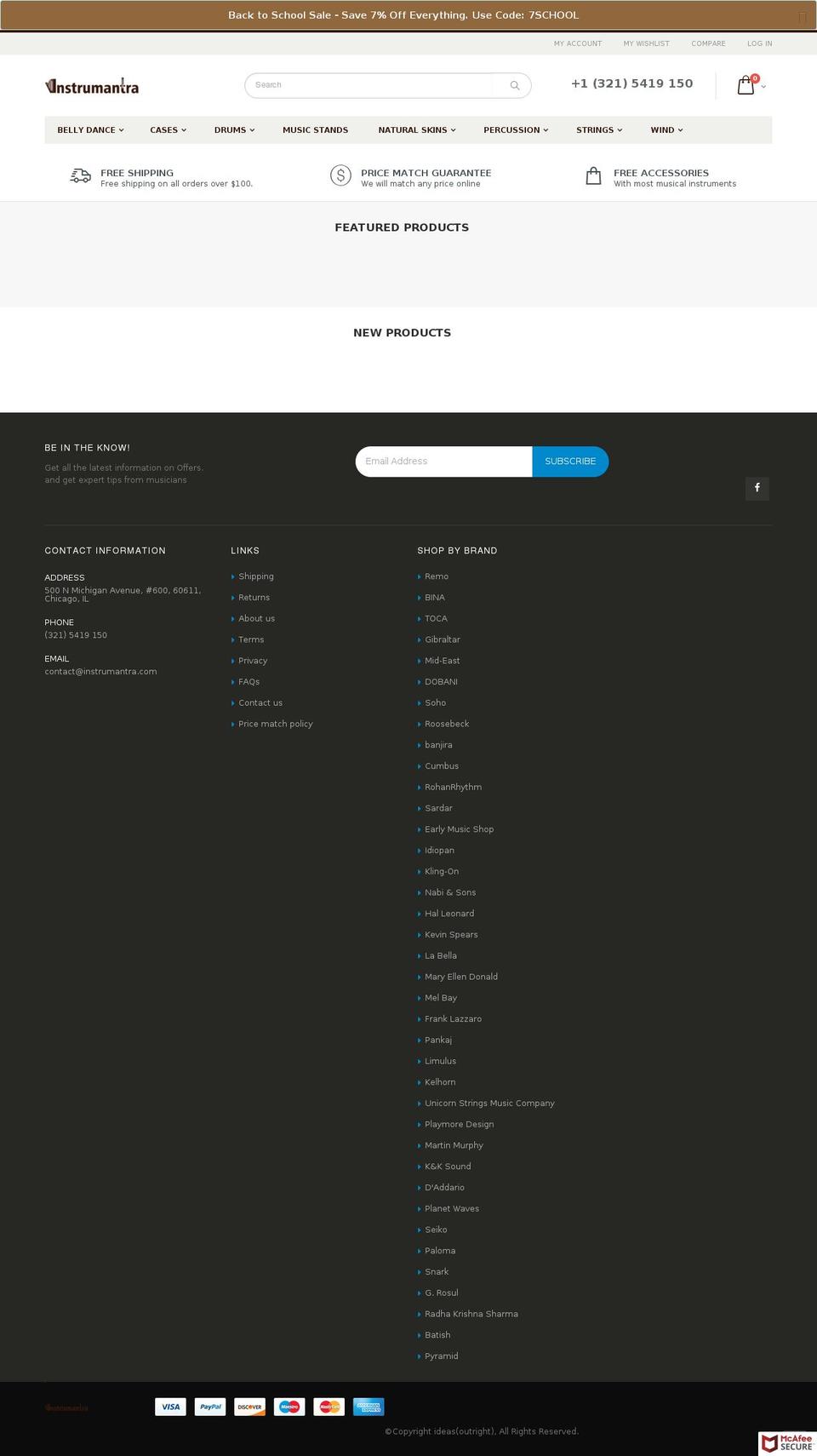Shop the Kevin Spears brand

(x=451, y=935)
